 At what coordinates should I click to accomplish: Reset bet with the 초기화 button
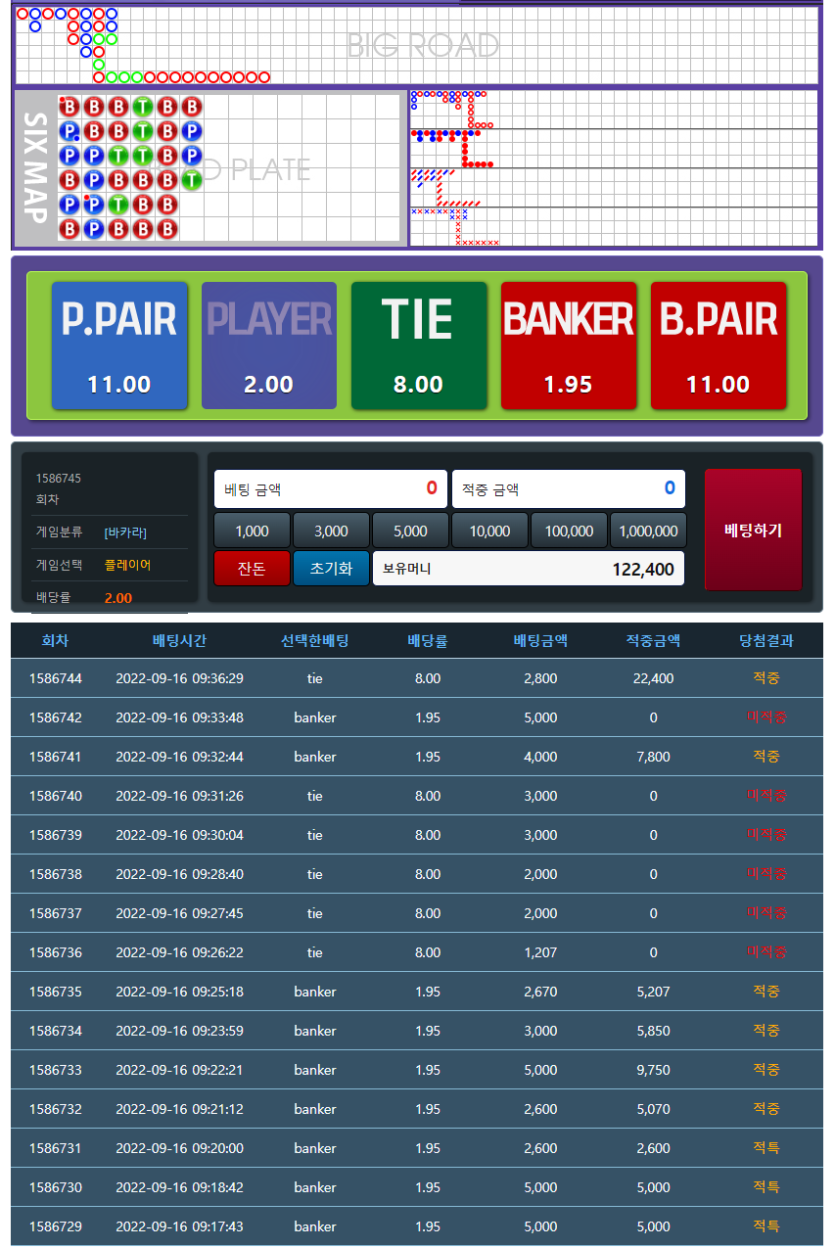[x=331, y=568]
